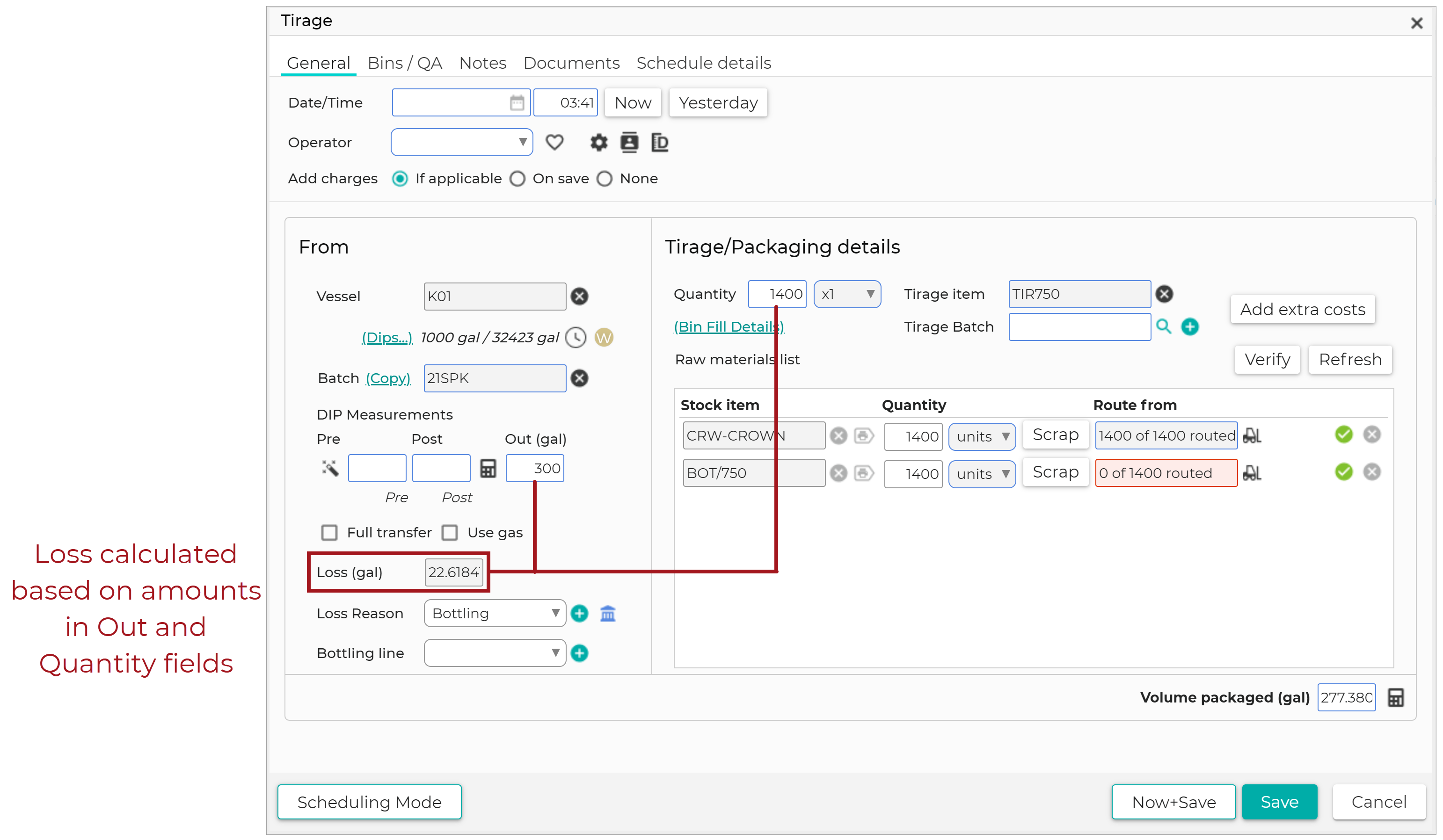The image size is (1443, 840).
Task: Click the Volume packaged field
Action: coord(1346,698)
